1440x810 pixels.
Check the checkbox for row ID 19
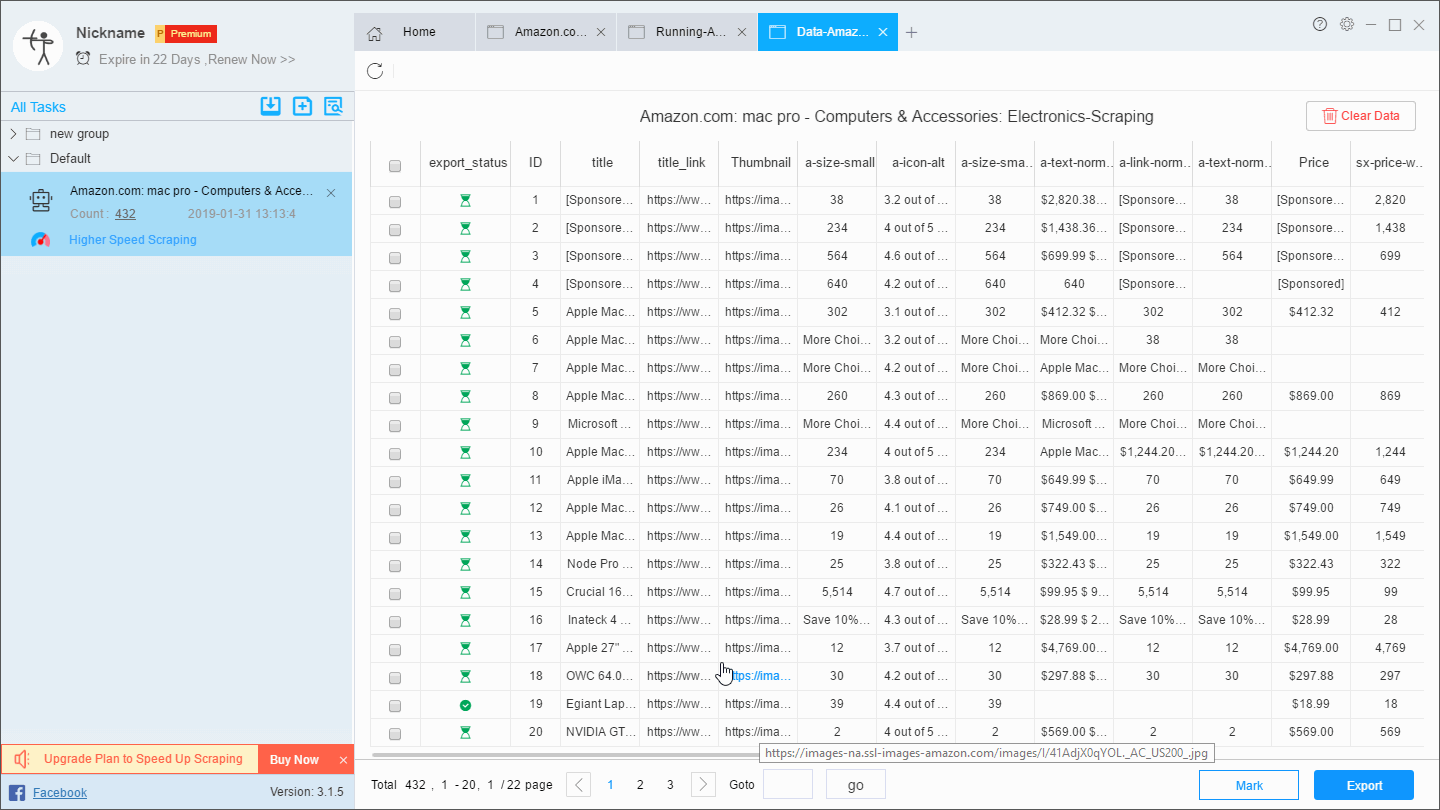[x=395, y=706]
